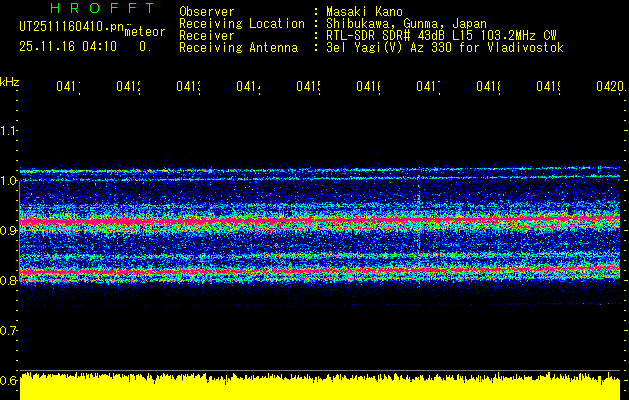Click the first time marker on the left
The height and width of the screenshot is (400, 629).
[x=68, y=88]
